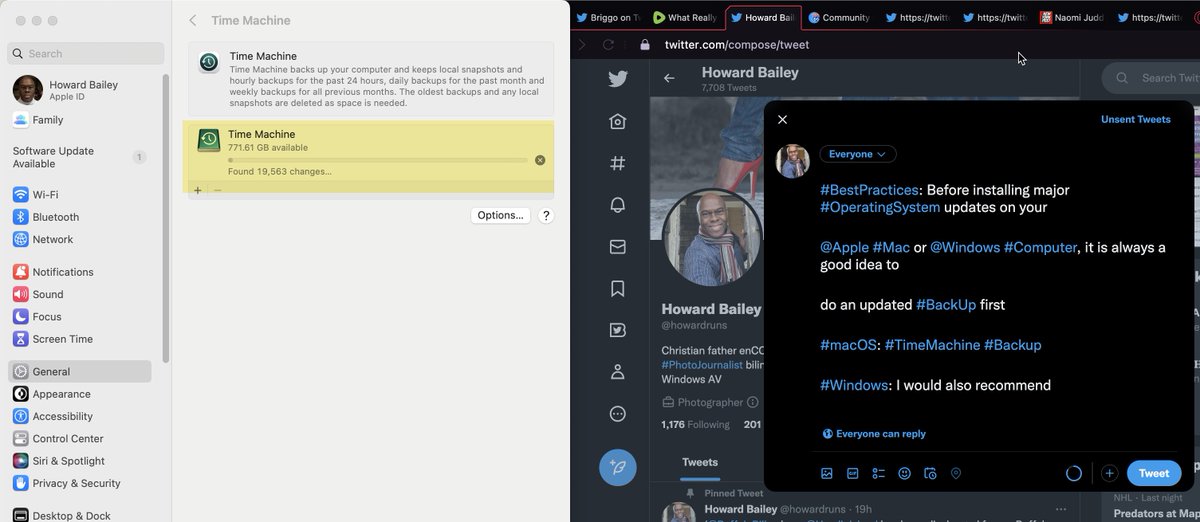Open Time Machine Options
Screen dimensions: 1200x522
coord(500,215)
